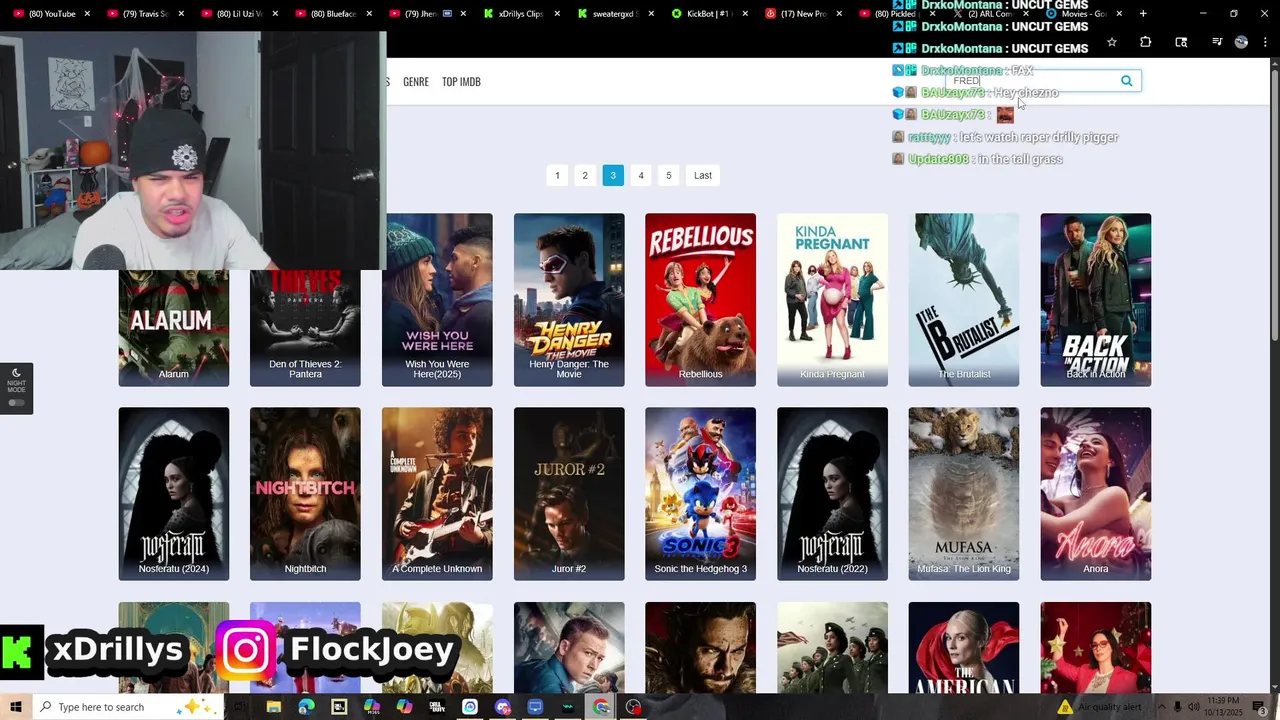The image size is (1280, 720).
Task: Open the TOP IMDB menu item
Action: [x=461, y=82]
